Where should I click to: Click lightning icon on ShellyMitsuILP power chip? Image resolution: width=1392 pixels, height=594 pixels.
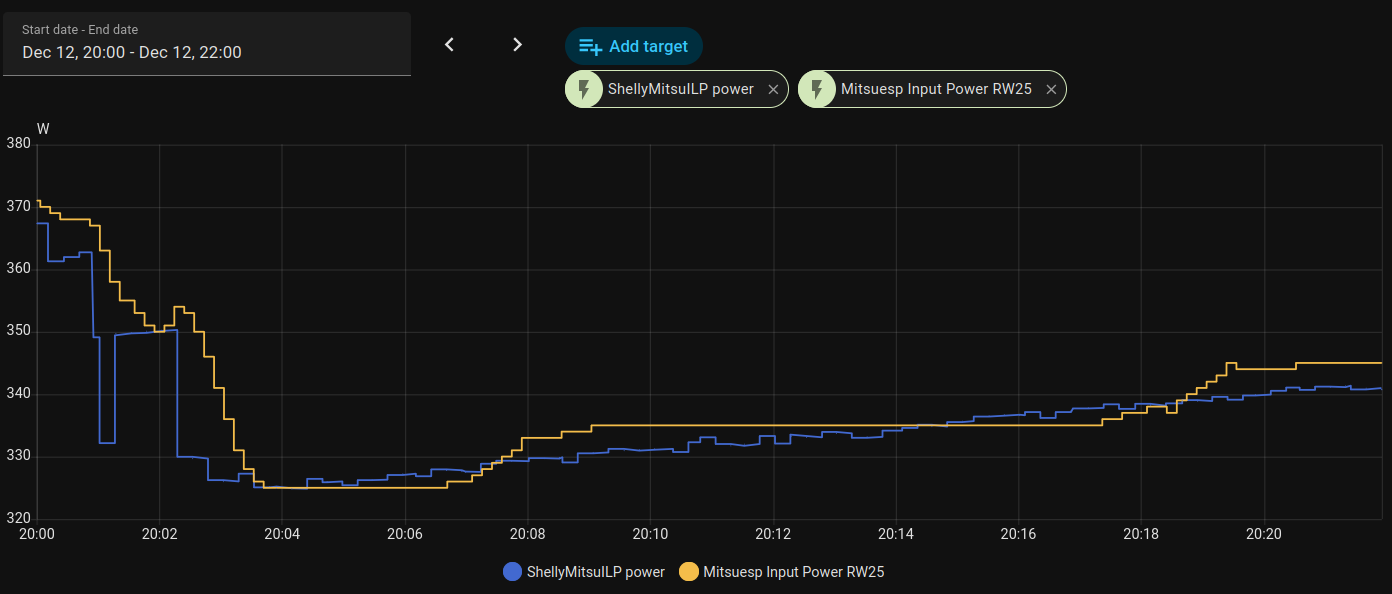click(x=584, y=89)
